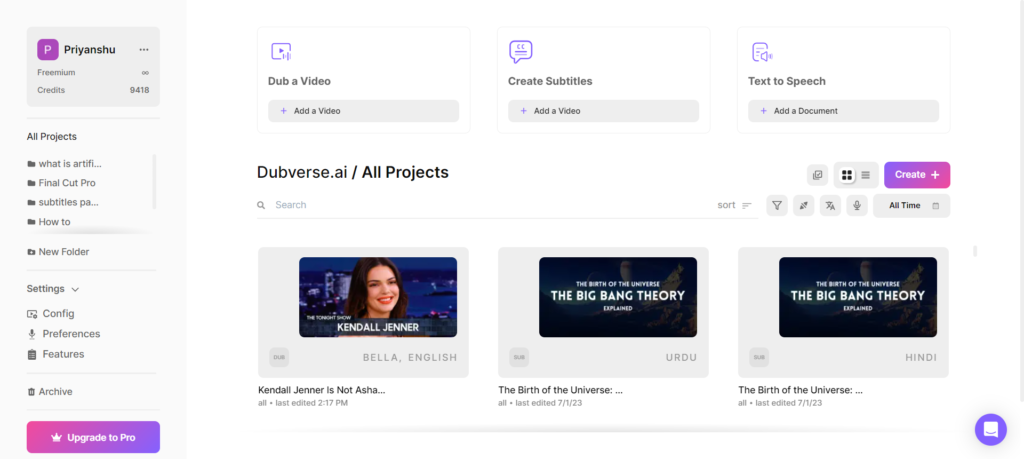This screenshot has height=459, width=1024.
Task: Select All Projects in the sidebar
Action: pyautogui.click(x=52, y=136)
